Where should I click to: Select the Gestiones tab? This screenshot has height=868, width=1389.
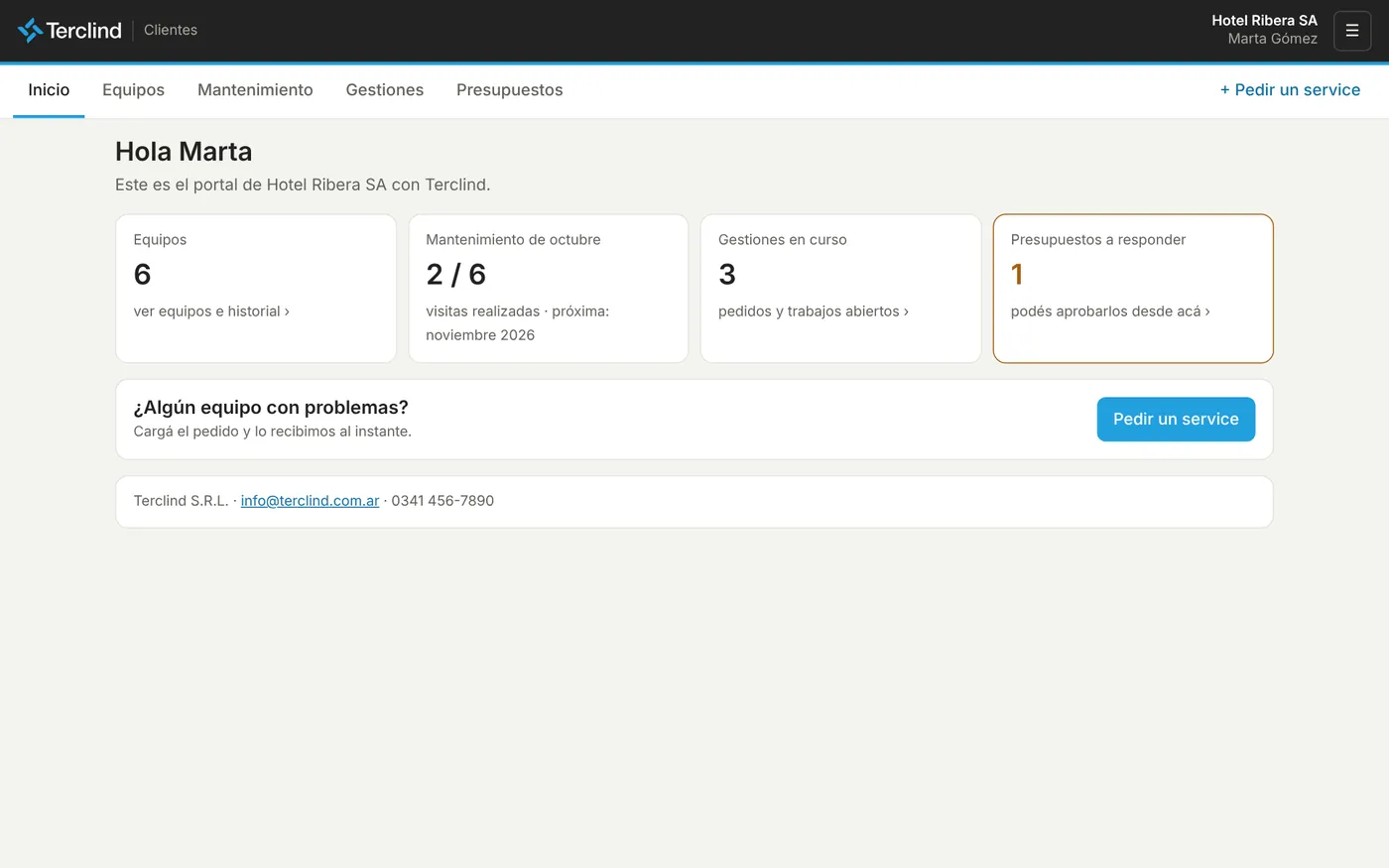(385, 90)
